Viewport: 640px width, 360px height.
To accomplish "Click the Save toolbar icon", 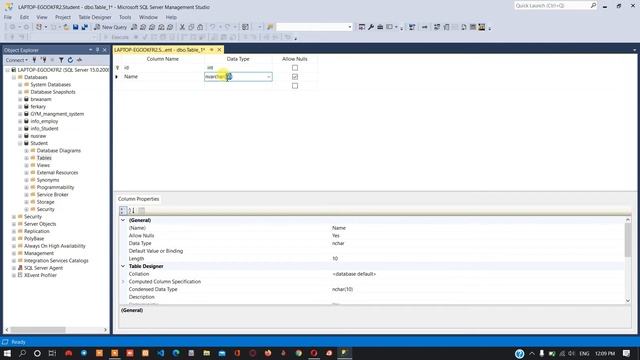I will point(76,27).
